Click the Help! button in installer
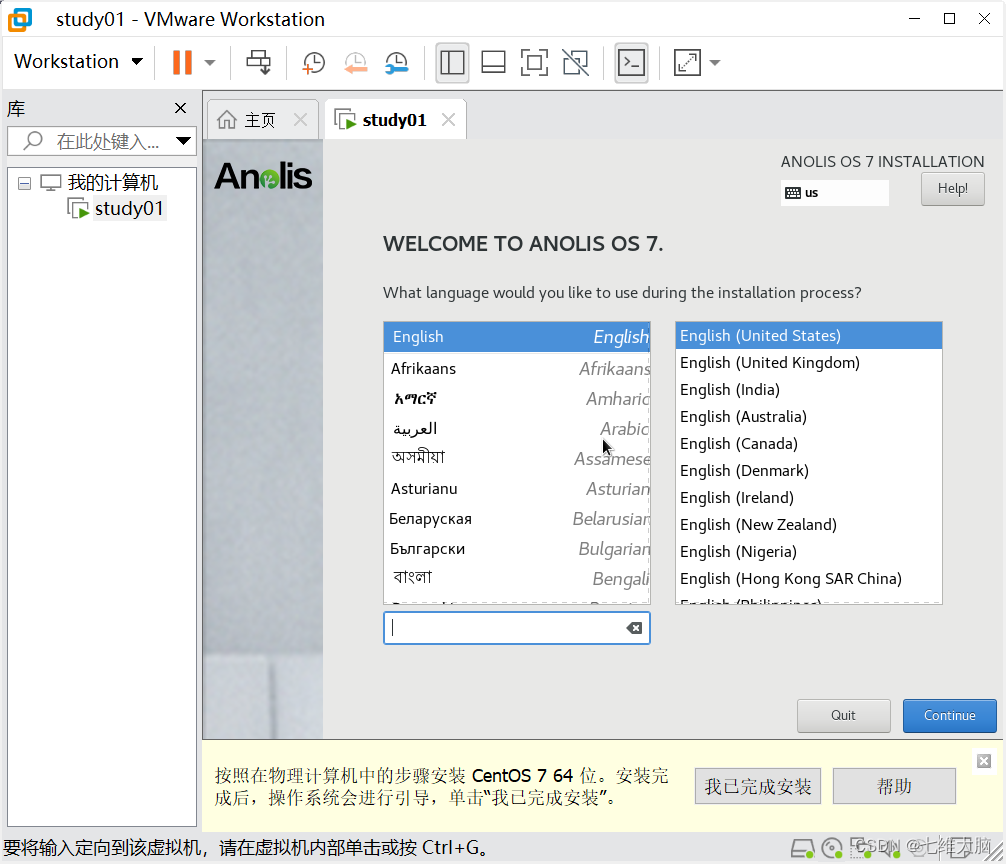This screenshot has height=864, width=1006. coord(952,189)
